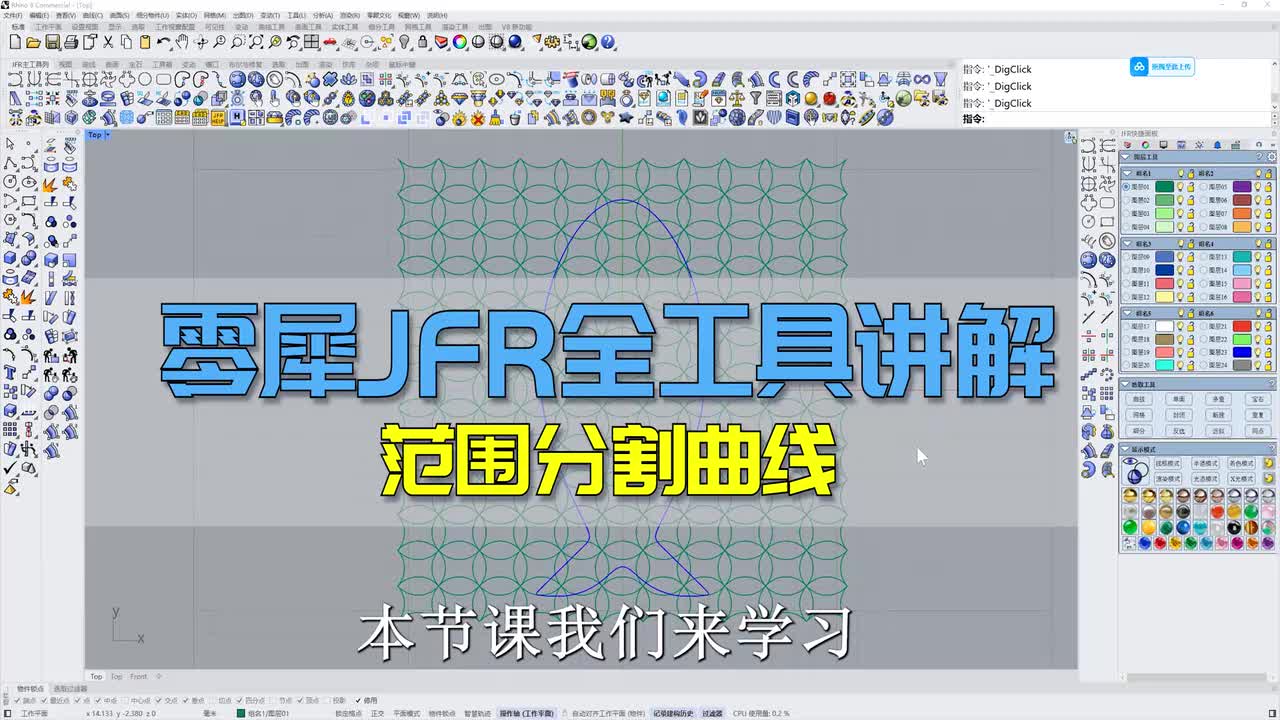
Task: Toggle 正交 in the status bar
Action: click(377, 713)
